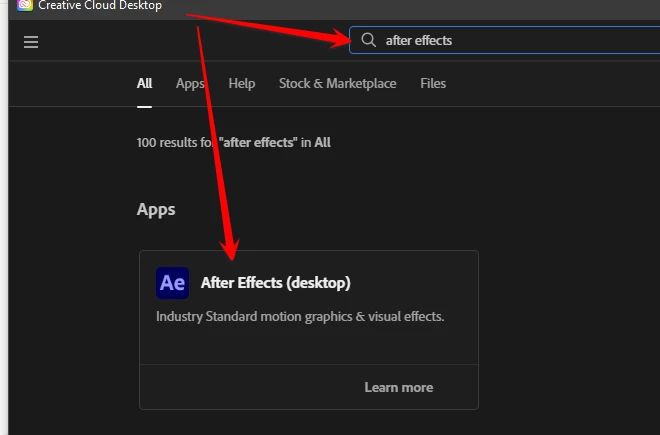660x435 pixels.
Task: Select the Stock & Marketplace tab
Action: 338,83
